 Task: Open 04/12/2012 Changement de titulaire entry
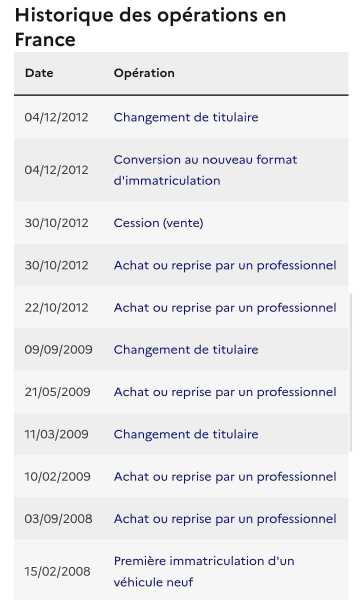point(186,117)
